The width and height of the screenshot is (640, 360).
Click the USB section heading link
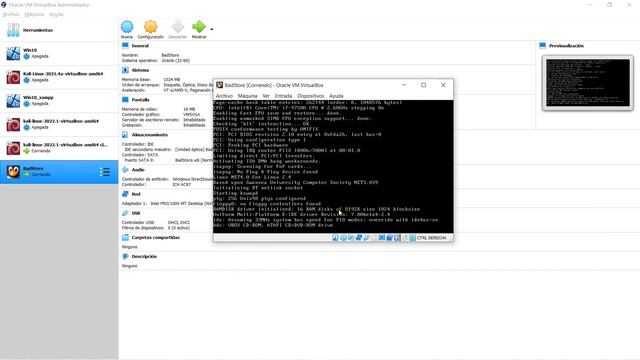point(136,213)
